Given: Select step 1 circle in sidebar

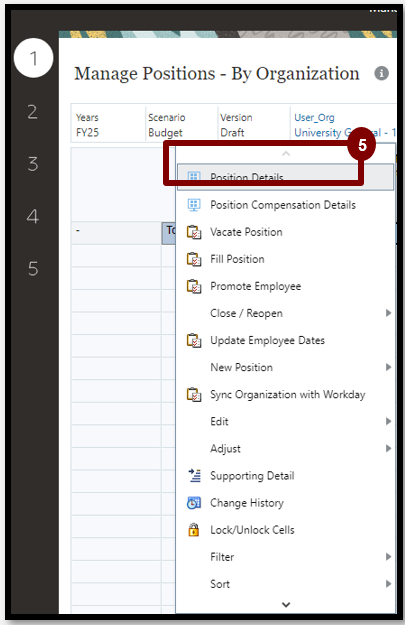Looking at the screenshot, I should tap(33, 58).
